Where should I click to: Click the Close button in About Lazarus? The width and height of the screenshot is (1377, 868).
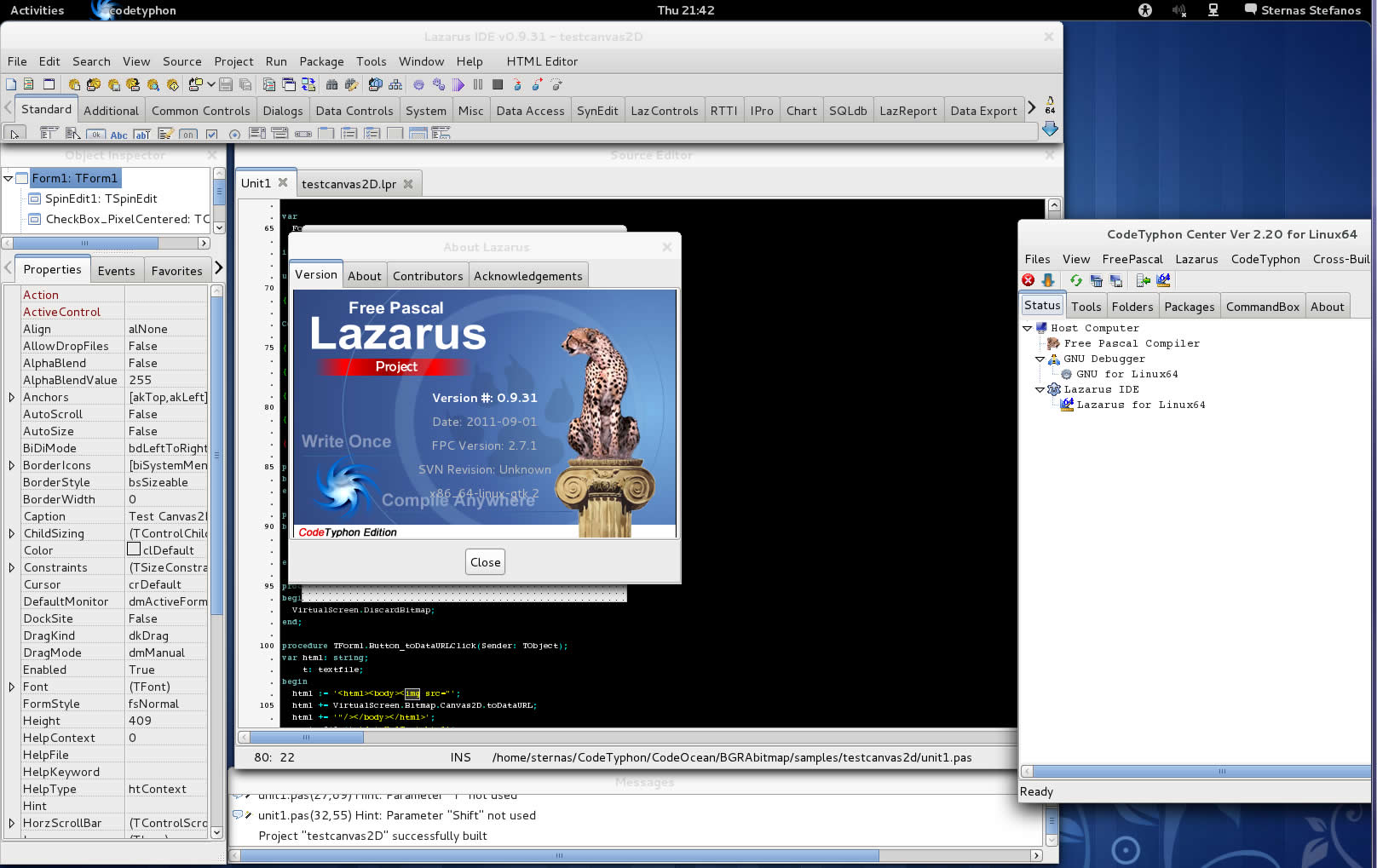[x=486, y=562]
